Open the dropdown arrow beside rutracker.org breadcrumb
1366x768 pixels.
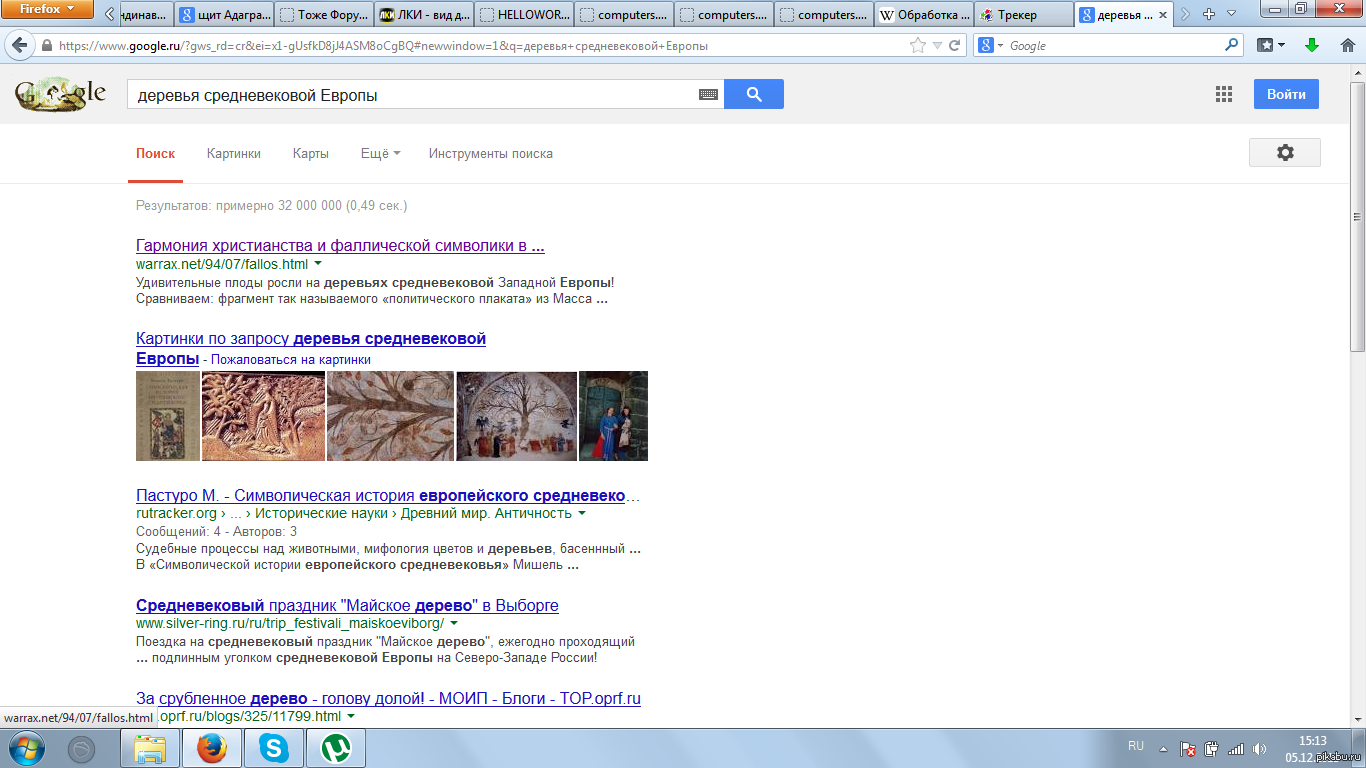coord(582,514)
